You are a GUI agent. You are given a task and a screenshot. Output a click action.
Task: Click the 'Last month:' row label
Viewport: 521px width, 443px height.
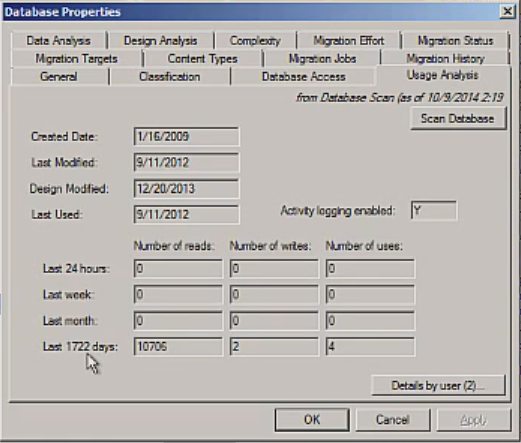70,321
